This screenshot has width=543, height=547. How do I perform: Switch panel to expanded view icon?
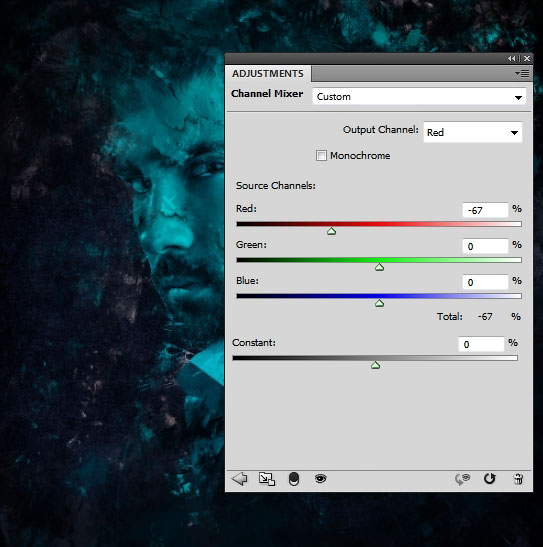267,479
